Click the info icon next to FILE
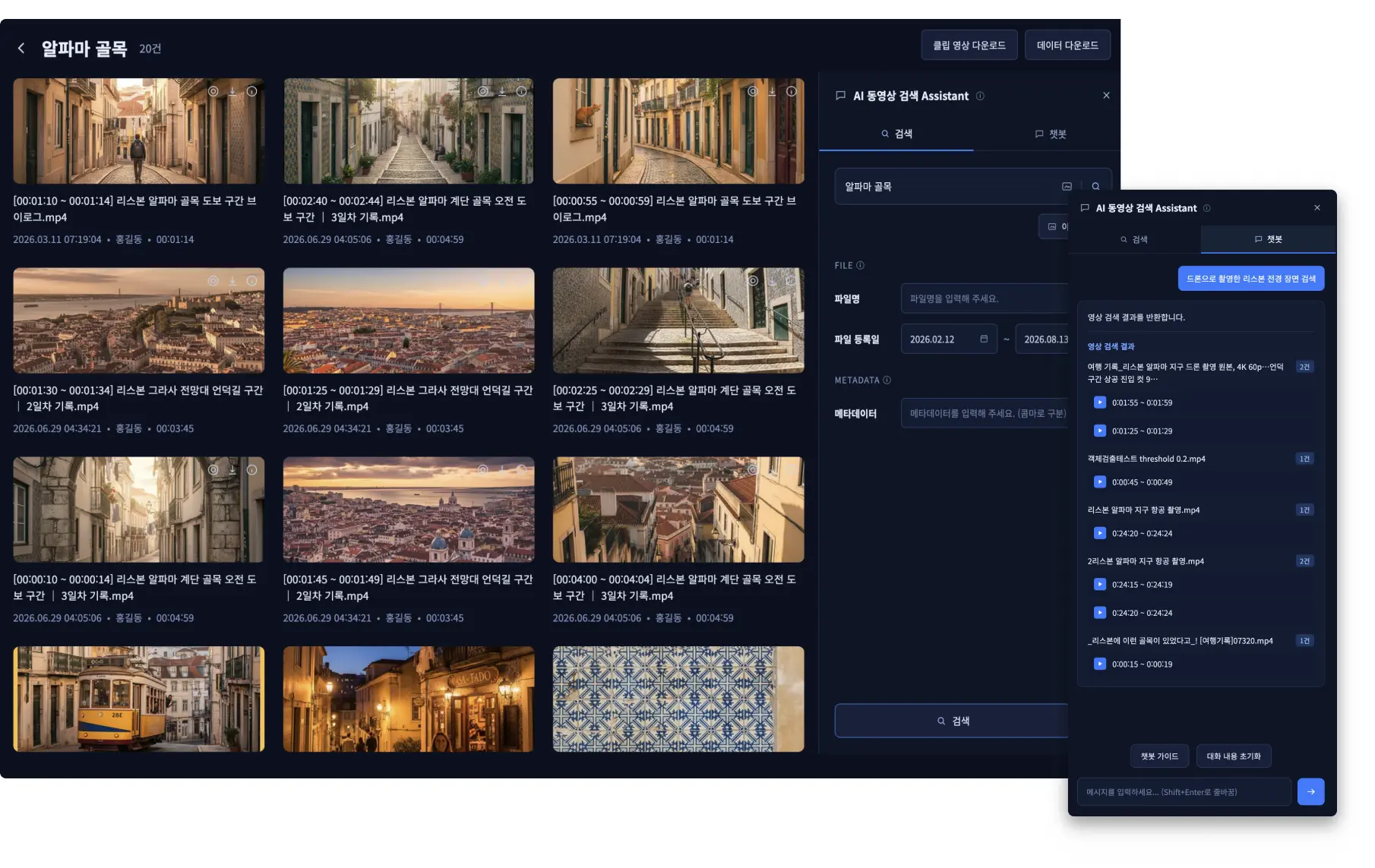 click(860, 265)
